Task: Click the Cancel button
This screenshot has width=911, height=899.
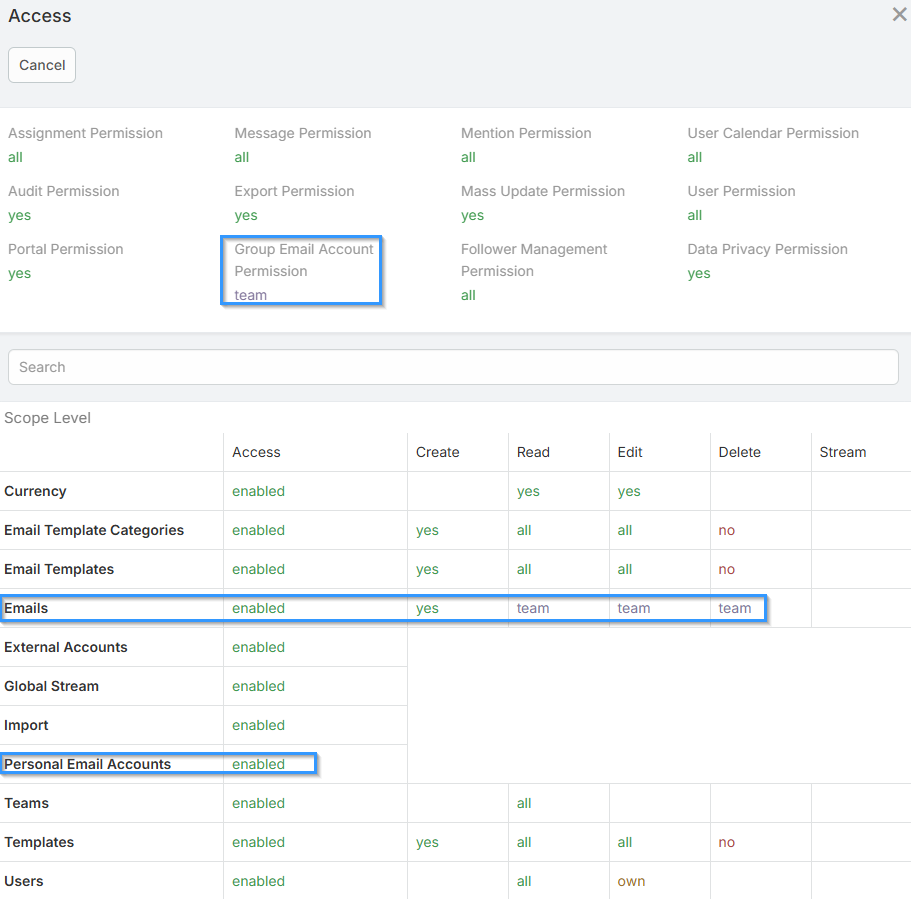Action: pyautogui.click(x=42, y=65)
